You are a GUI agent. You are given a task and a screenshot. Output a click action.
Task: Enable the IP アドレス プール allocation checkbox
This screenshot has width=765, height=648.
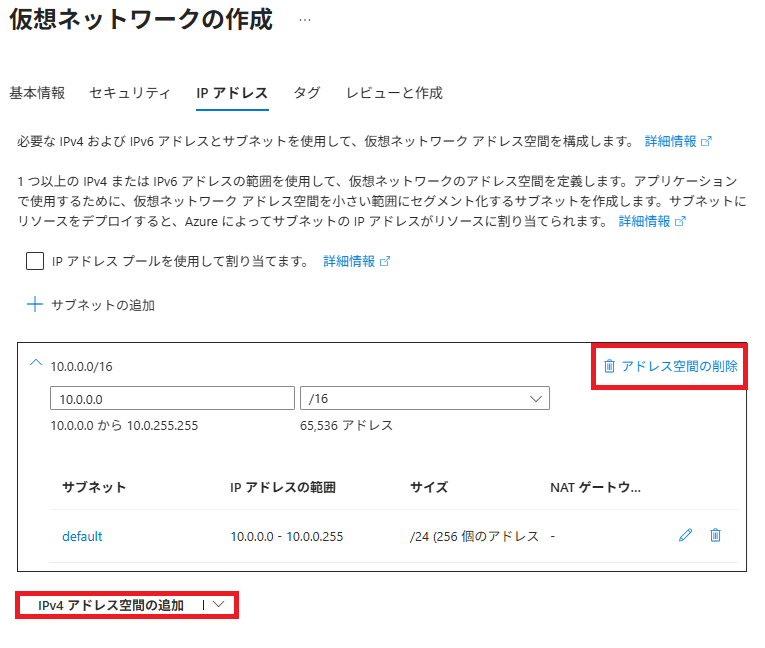coord(35,261)
